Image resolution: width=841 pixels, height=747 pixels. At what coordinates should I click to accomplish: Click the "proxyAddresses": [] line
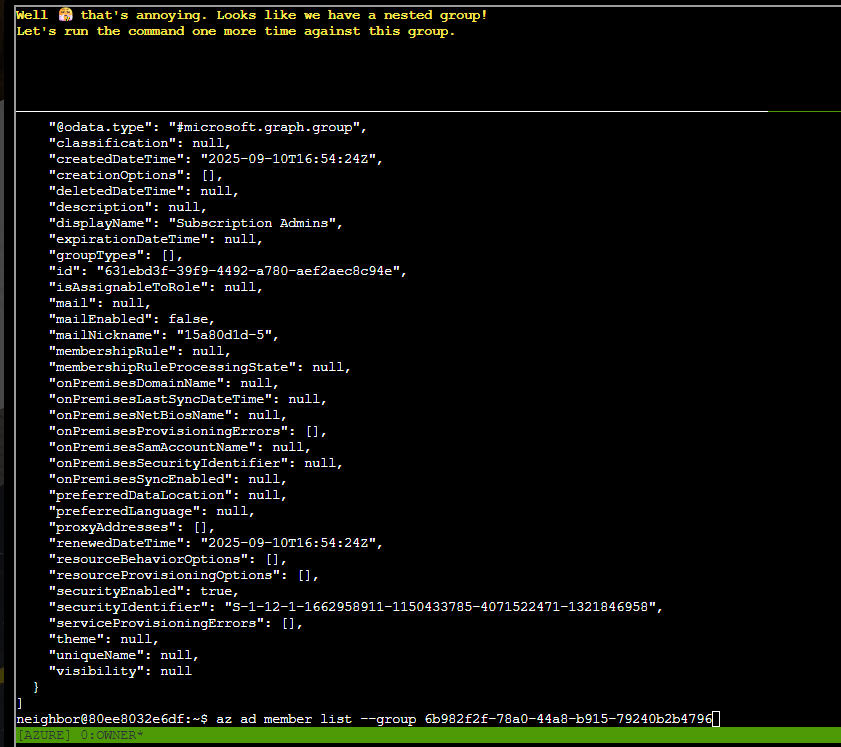click(132, 527)
